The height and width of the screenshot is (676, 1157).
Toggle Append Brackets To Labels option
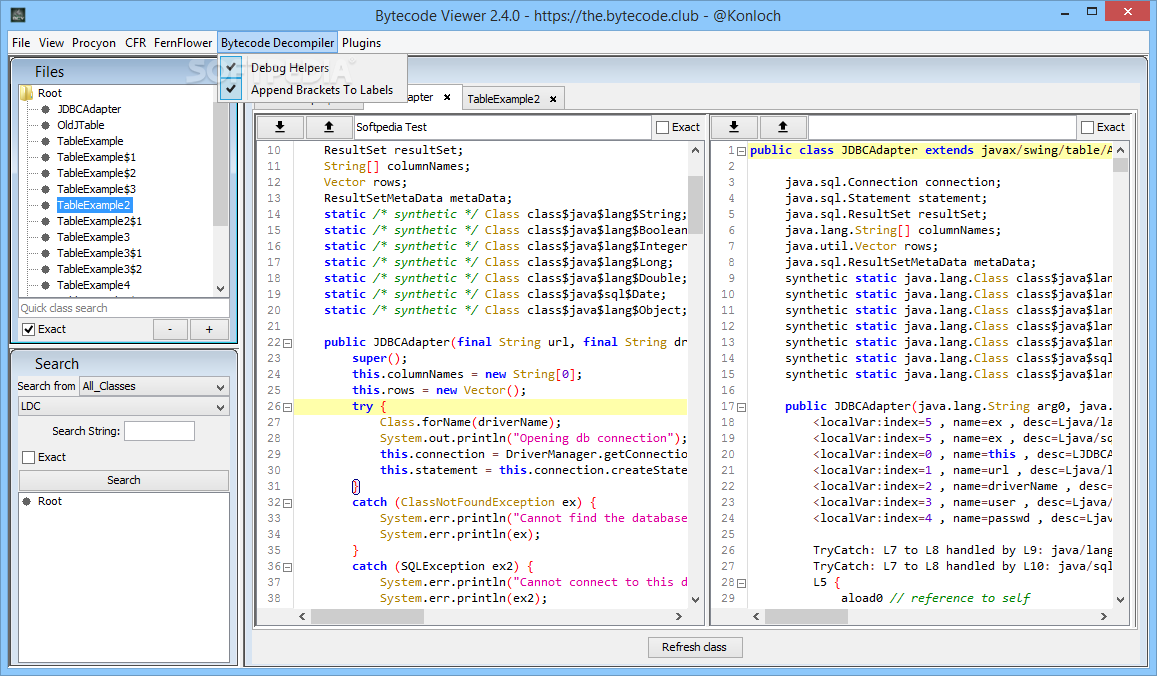[x=321, y=89]
